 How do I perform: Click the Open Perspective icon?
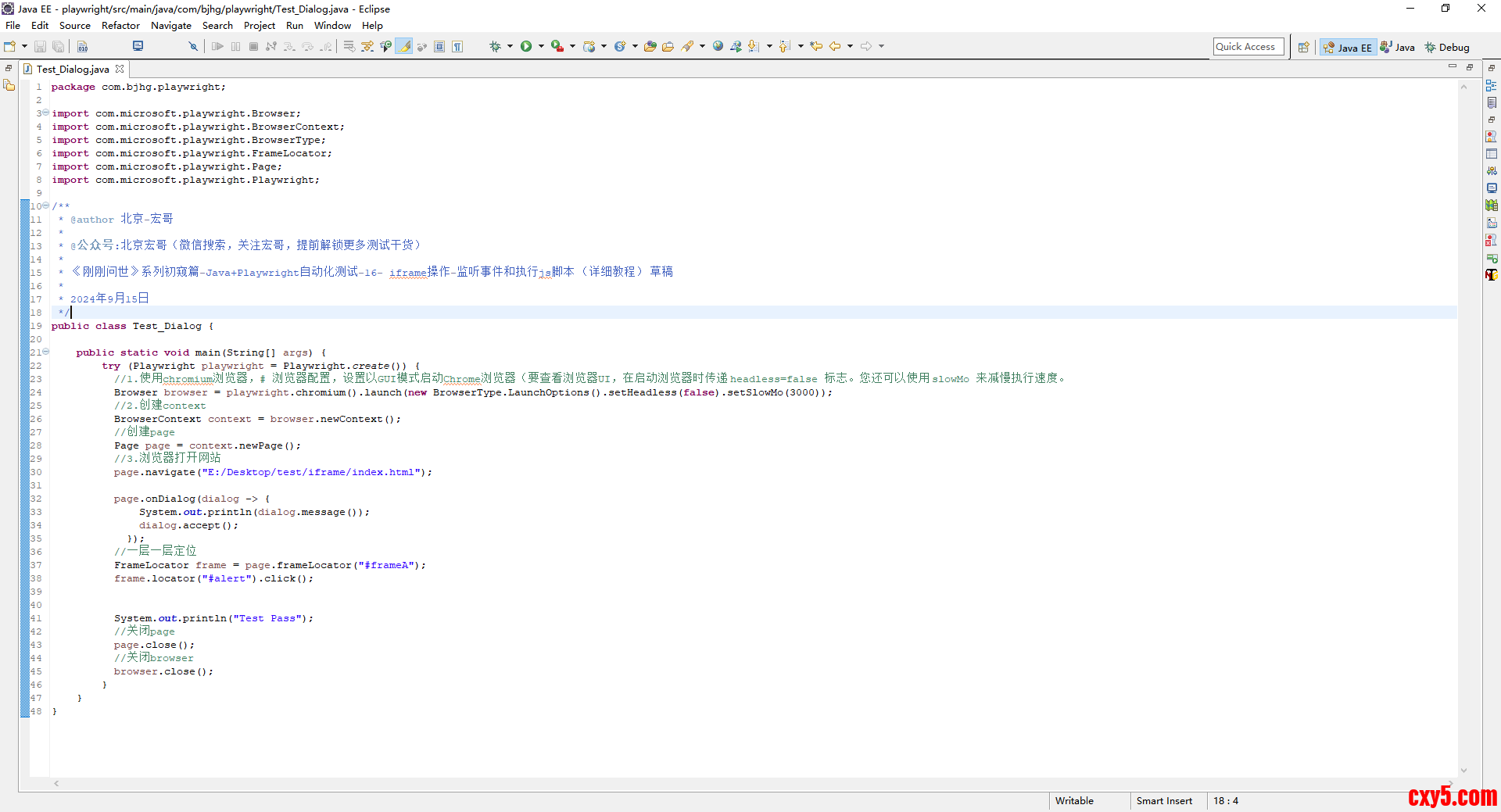coord(1303,48)
